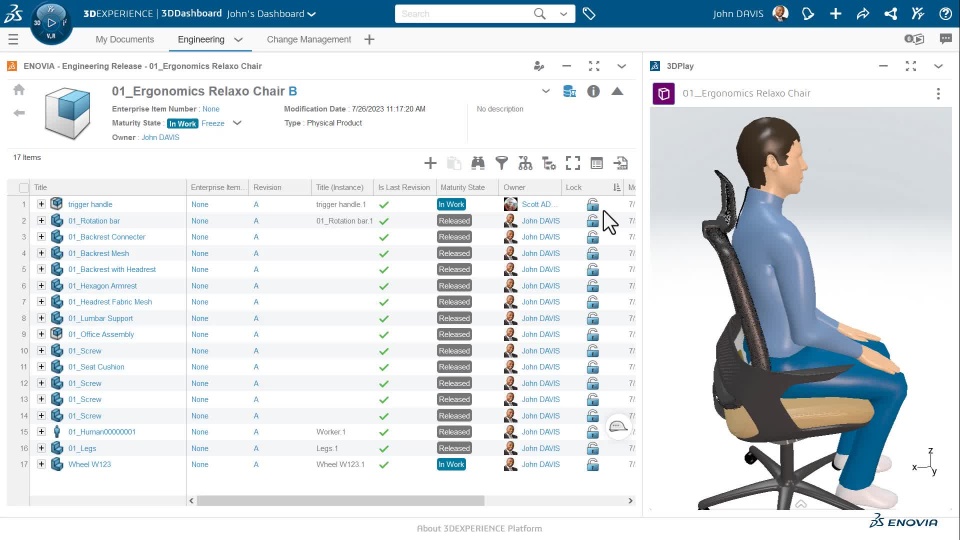Screen dimensions: 960x540
Task: Expand the 01_Office Assembly row
Action: 41,334
